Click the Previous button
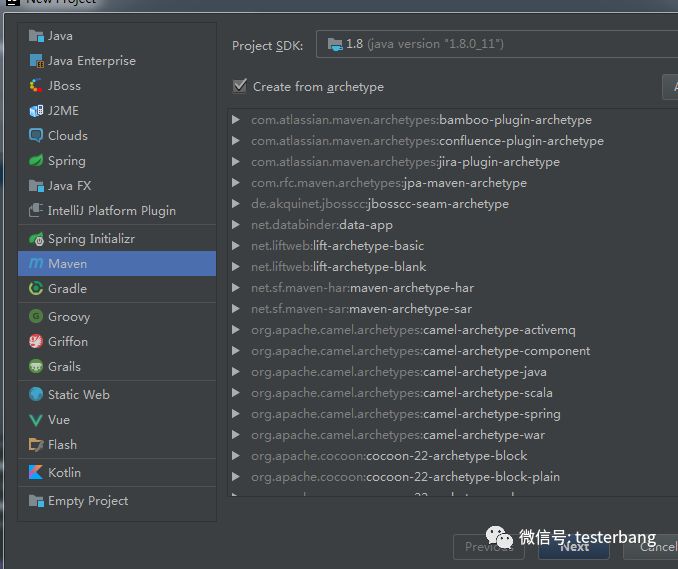Image resolution: width=678 pixels, height=569 pixels. 489,547
